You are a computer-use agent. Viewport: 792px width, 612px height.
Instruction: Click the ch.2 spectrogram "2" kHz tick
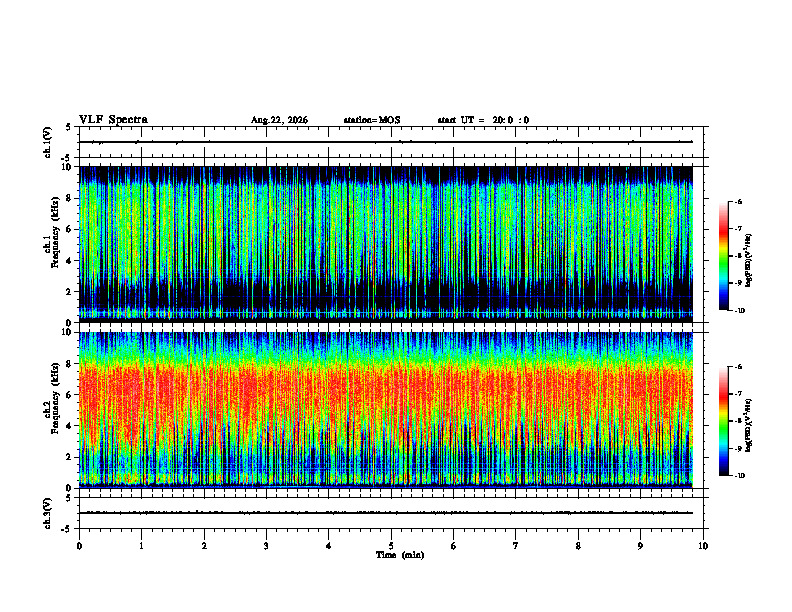(x=70, y=457)
